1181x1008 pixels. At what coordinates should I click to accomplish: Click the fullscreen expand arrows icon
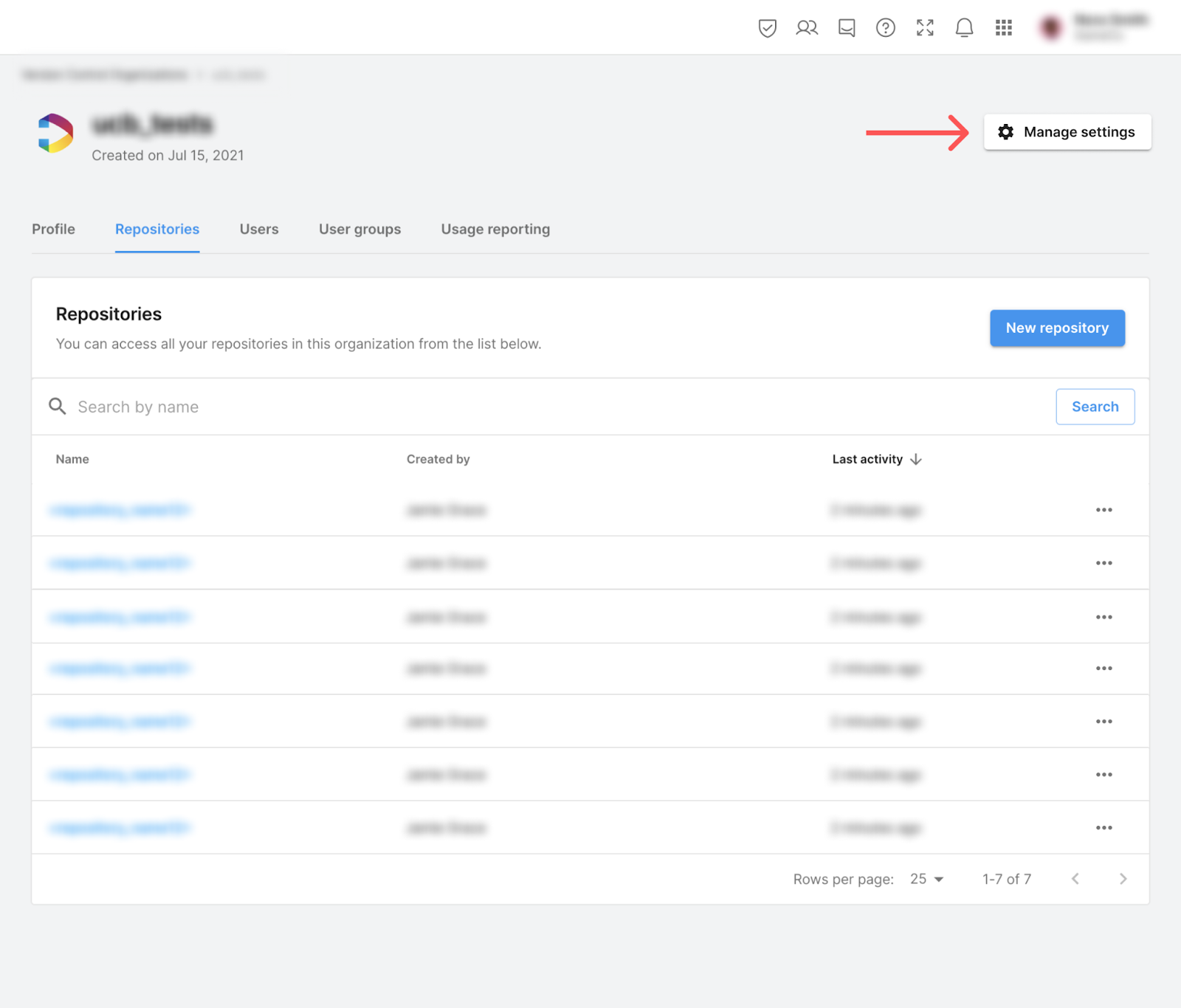(925, 28)
